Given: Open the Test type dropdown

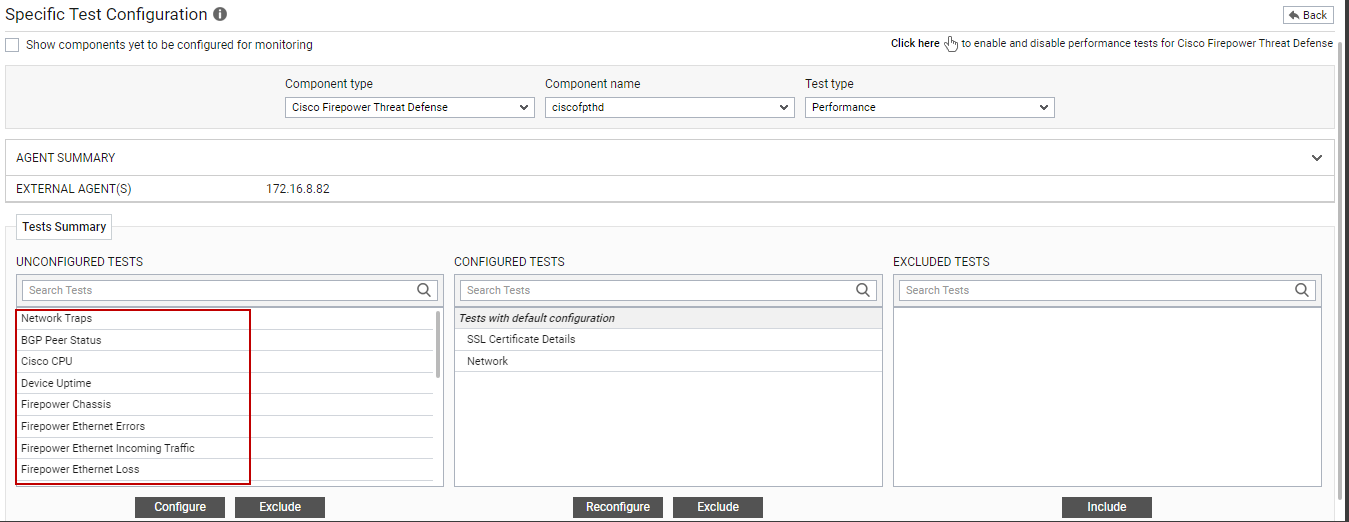Looking at the screenshot, I should click(x=929, y=107).
